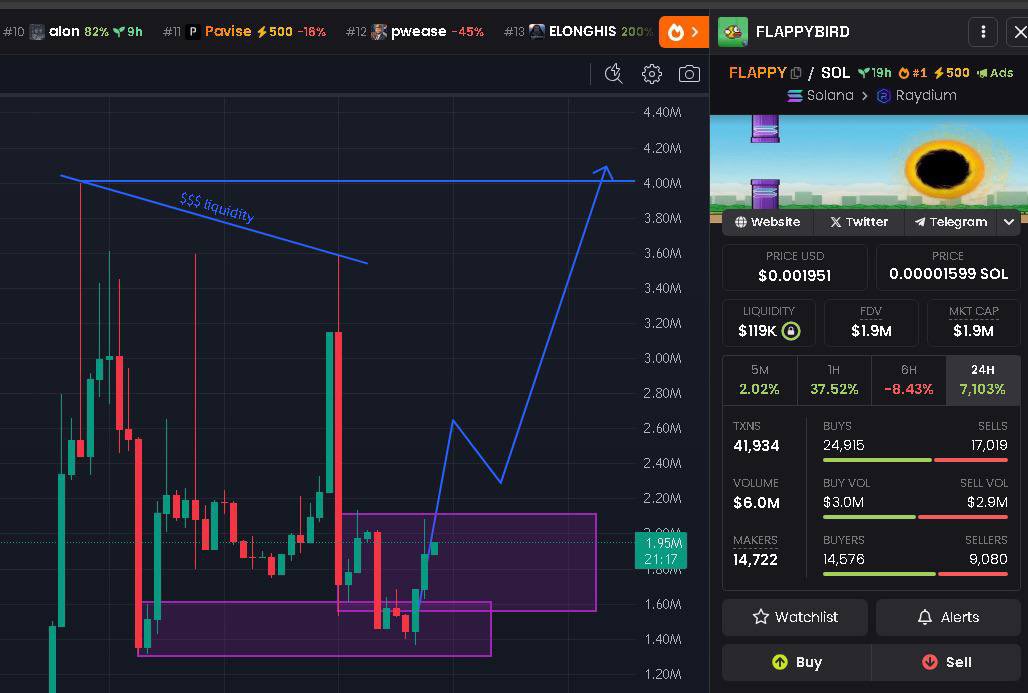1028x693 pixels.
Task: Click the MKT CAP $1.9M box
Action: 974,323
